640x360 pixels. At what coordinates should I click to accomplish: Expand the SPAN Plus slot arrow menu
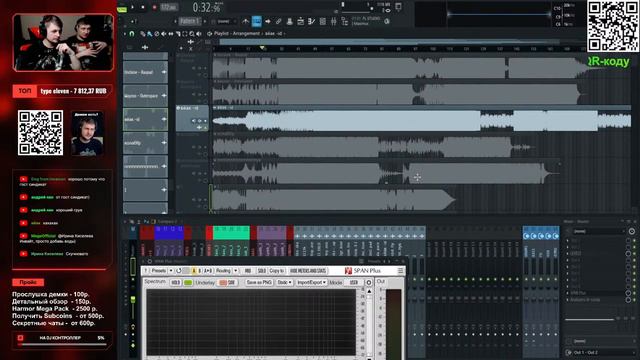coord(567,293)
